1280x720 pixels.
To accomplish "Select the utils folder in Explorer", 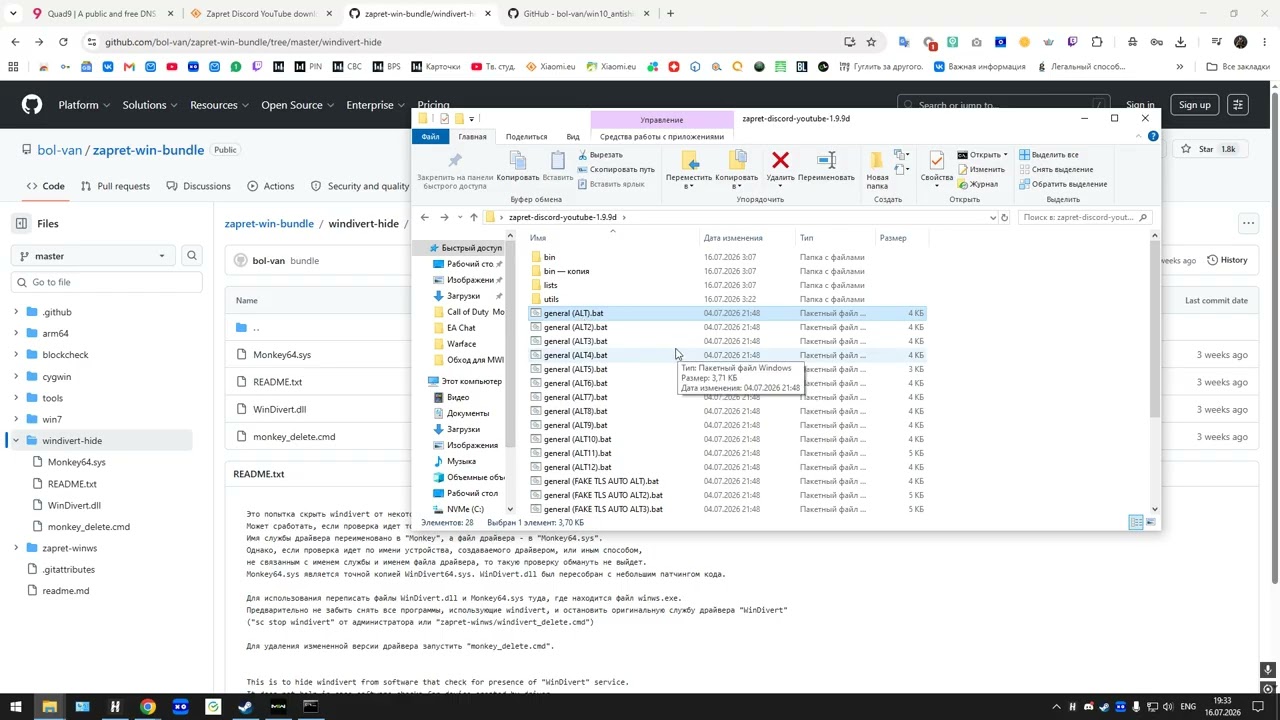I will point(551,299).
